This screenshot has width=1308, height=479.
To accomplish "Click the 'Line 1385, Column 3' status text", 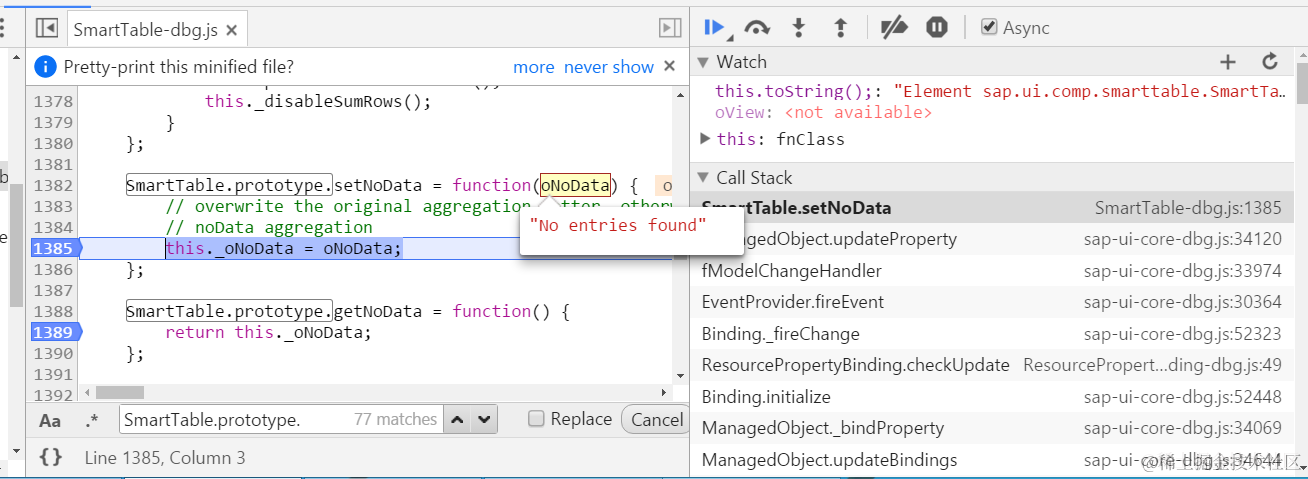I will click(165, 458).
